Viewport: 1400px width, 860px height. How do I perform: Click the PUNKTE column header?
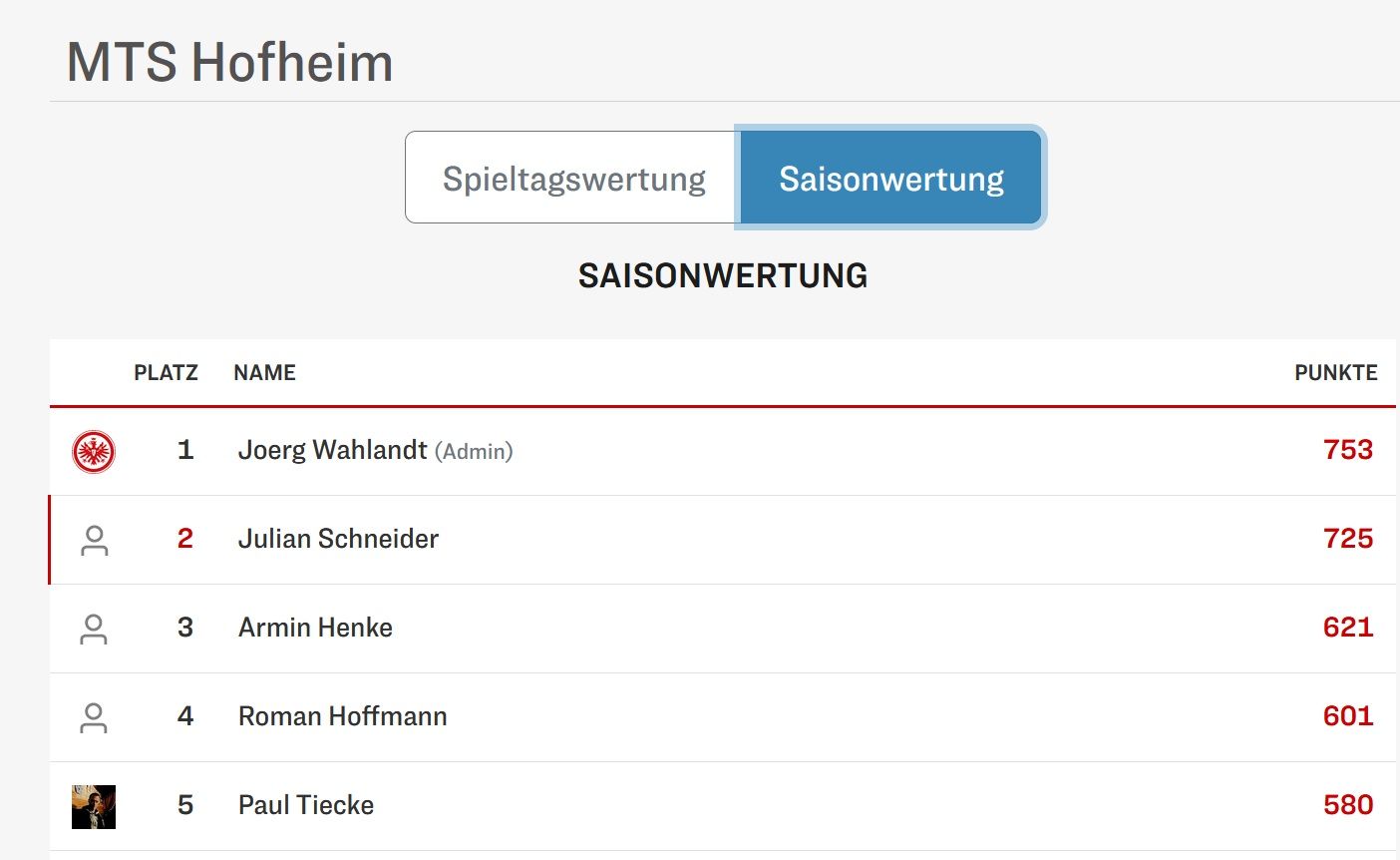point(1335,373)
